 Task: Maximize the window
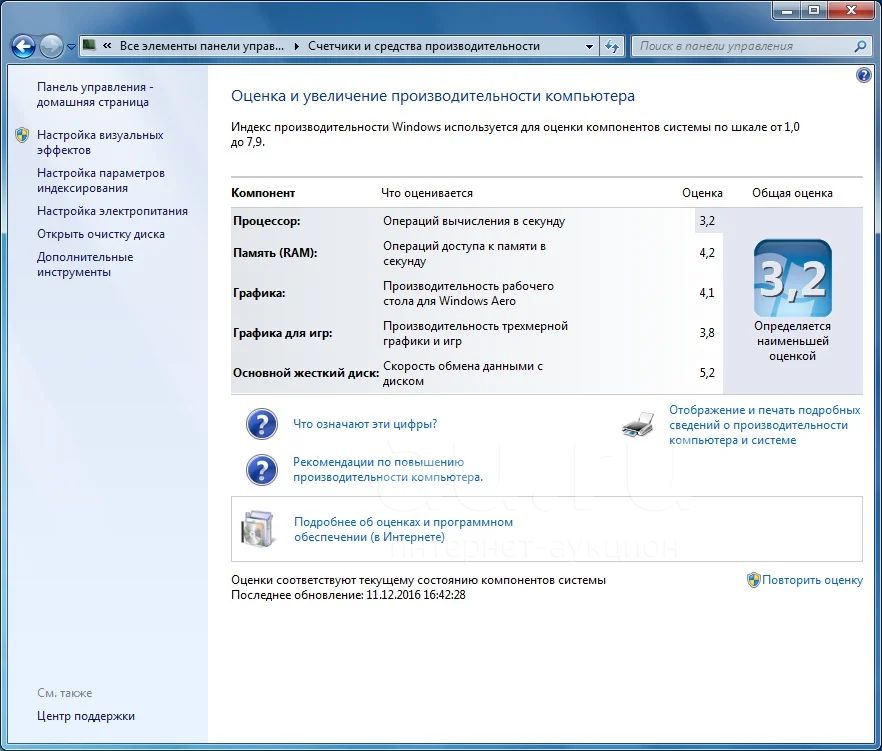click(813, 10)
